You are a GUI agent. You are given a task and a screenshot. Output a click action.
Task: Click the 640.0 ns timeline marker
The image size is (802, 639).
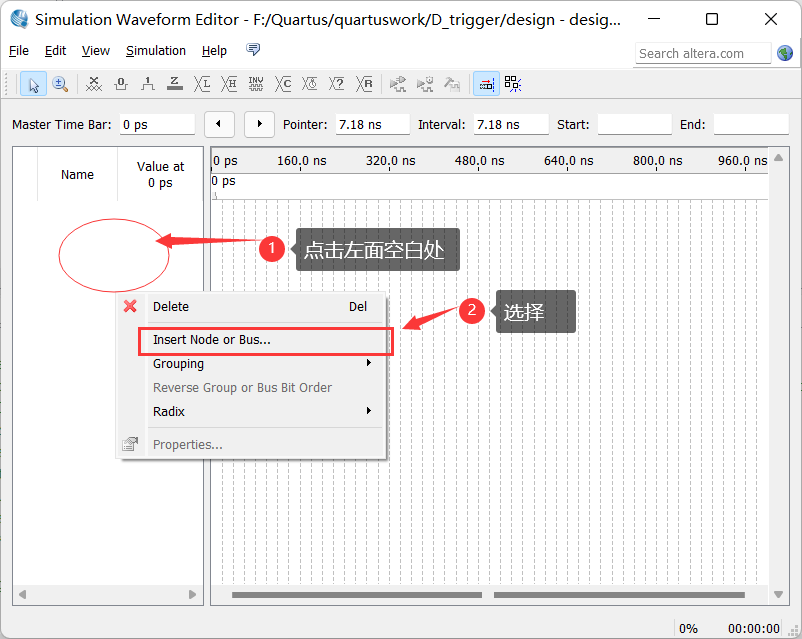[568, 161]
